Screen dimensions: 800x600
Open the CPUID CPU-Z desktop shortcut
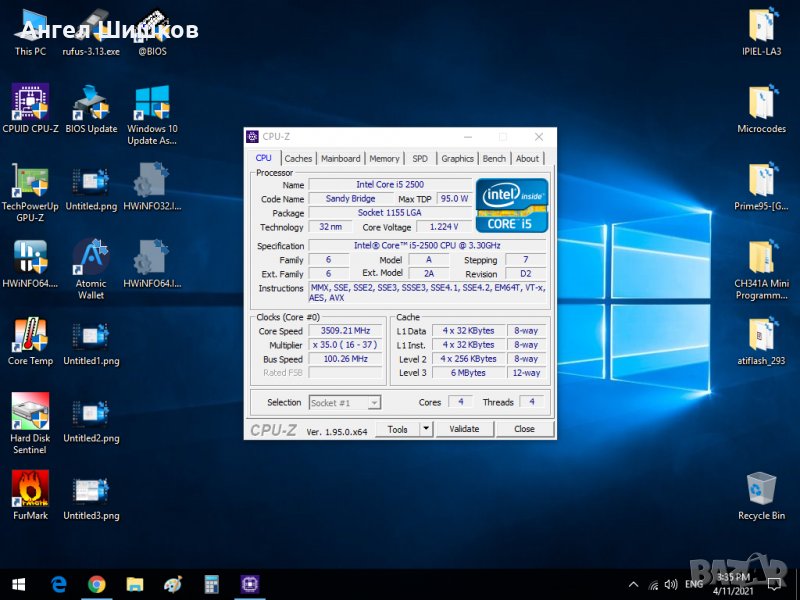30,102
